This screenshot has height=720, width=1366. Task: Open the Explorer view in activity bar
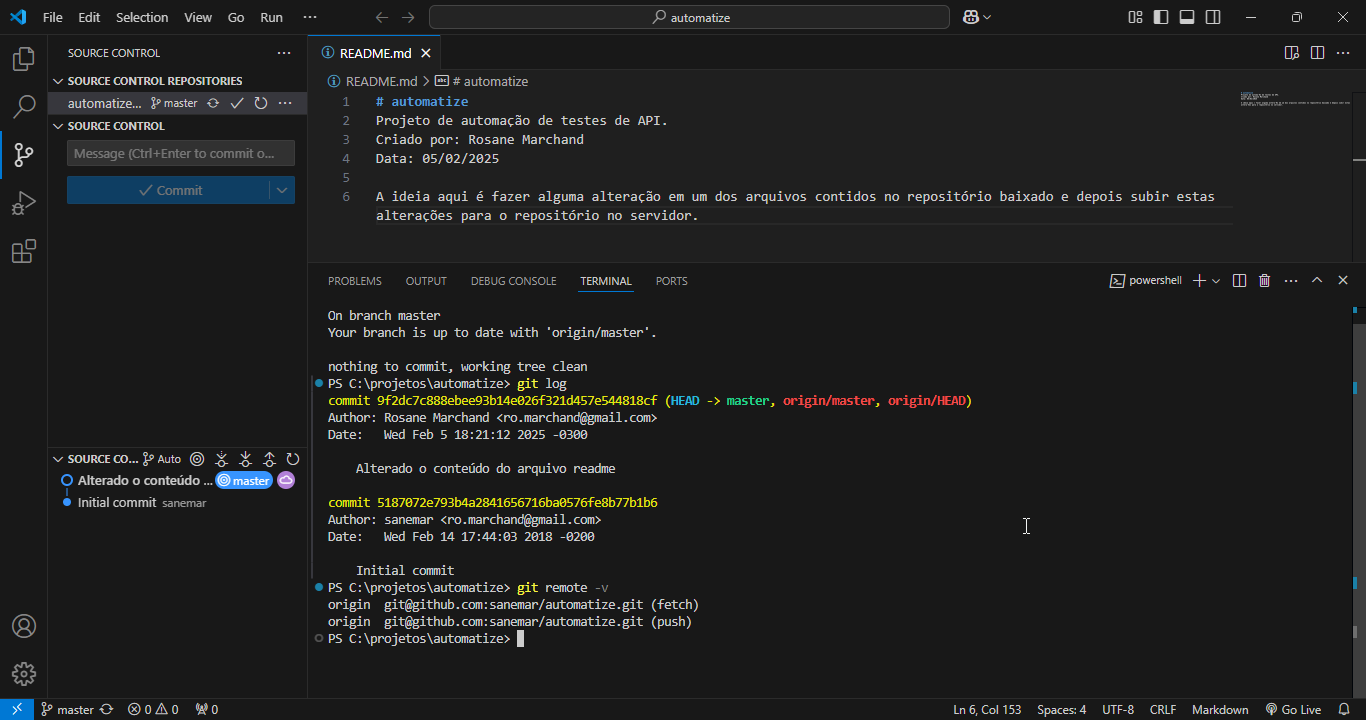click(23, 59)
